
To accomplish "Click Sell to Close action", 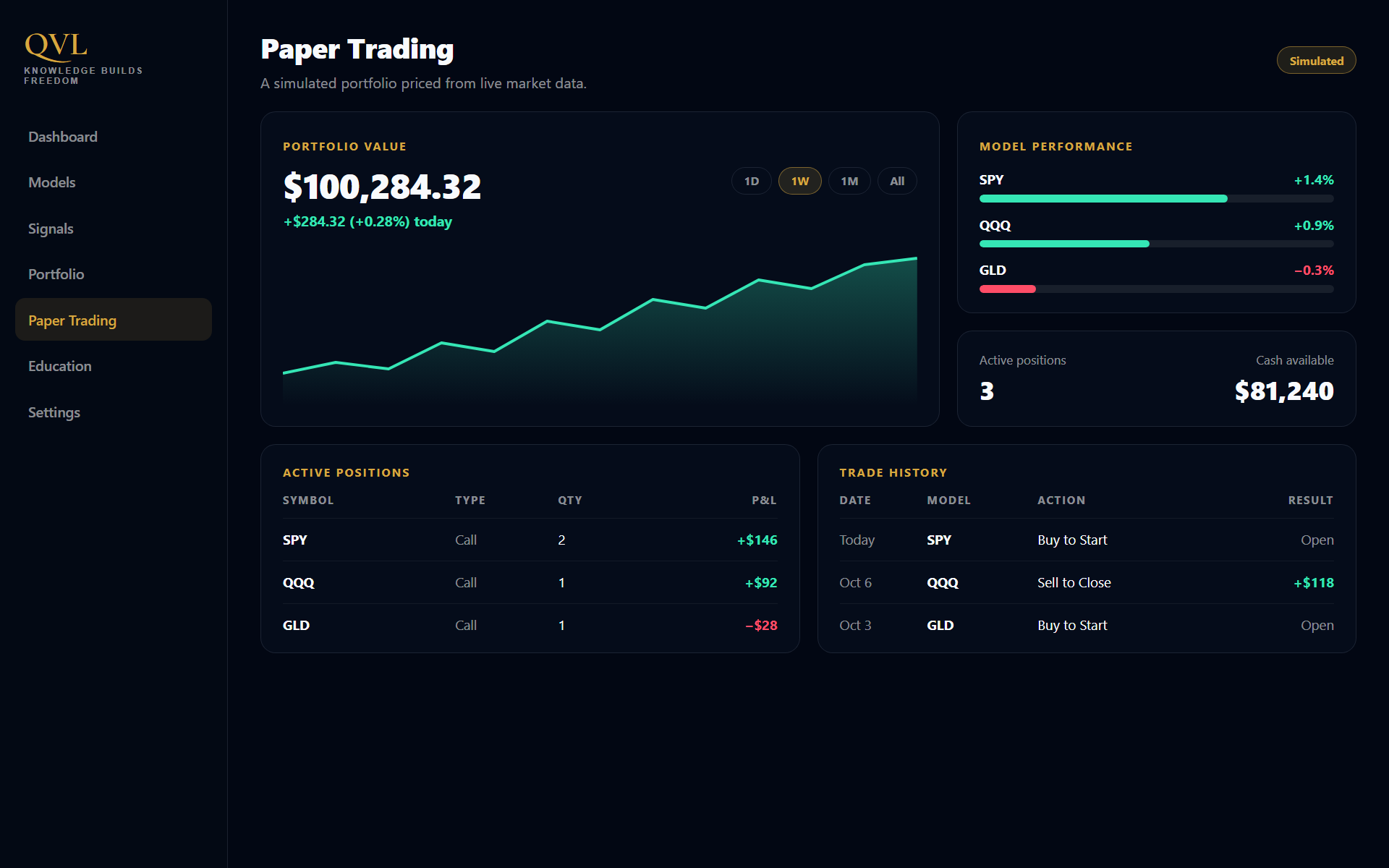I will click(1074, 582).
